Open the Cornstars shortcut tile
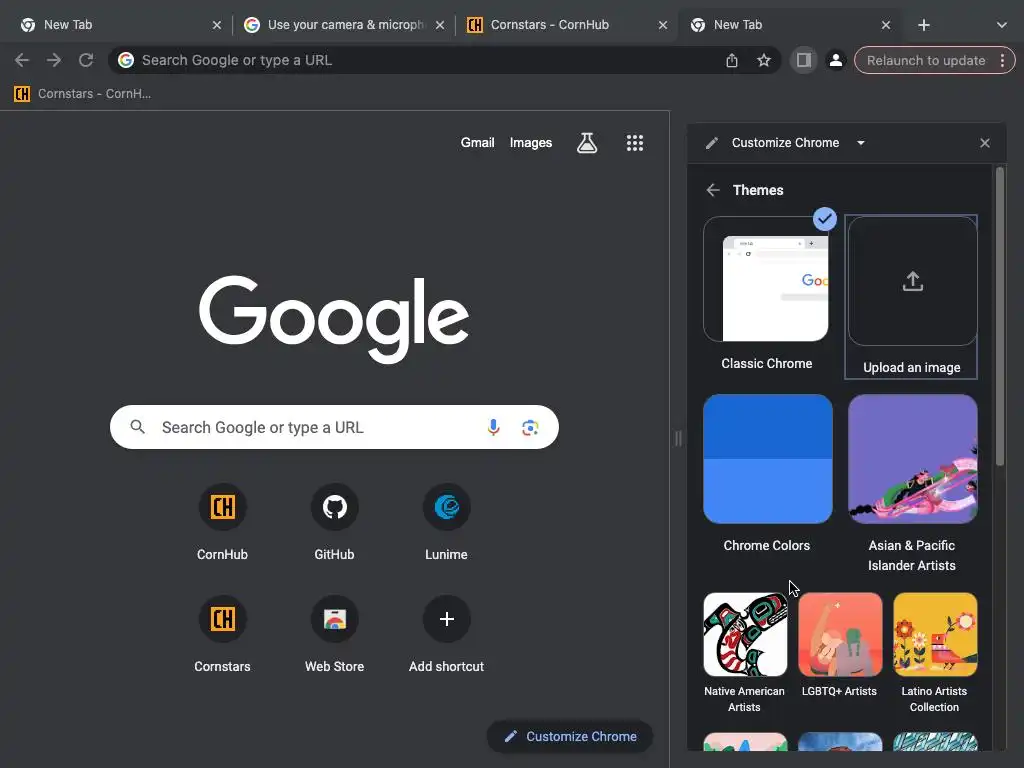This screenshot has height=768, width=1024. 222,634
